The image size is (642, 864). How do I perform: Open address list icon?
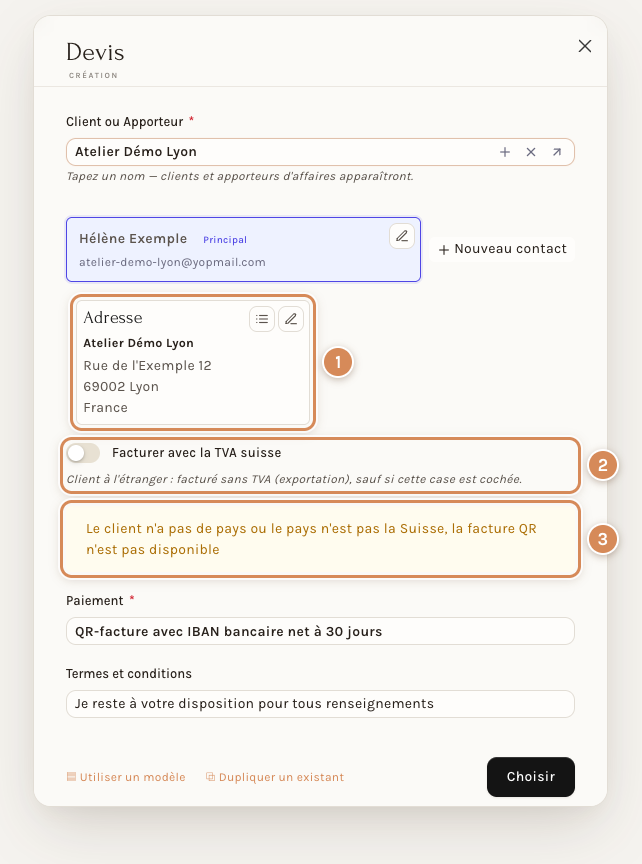tap(262, 319)
